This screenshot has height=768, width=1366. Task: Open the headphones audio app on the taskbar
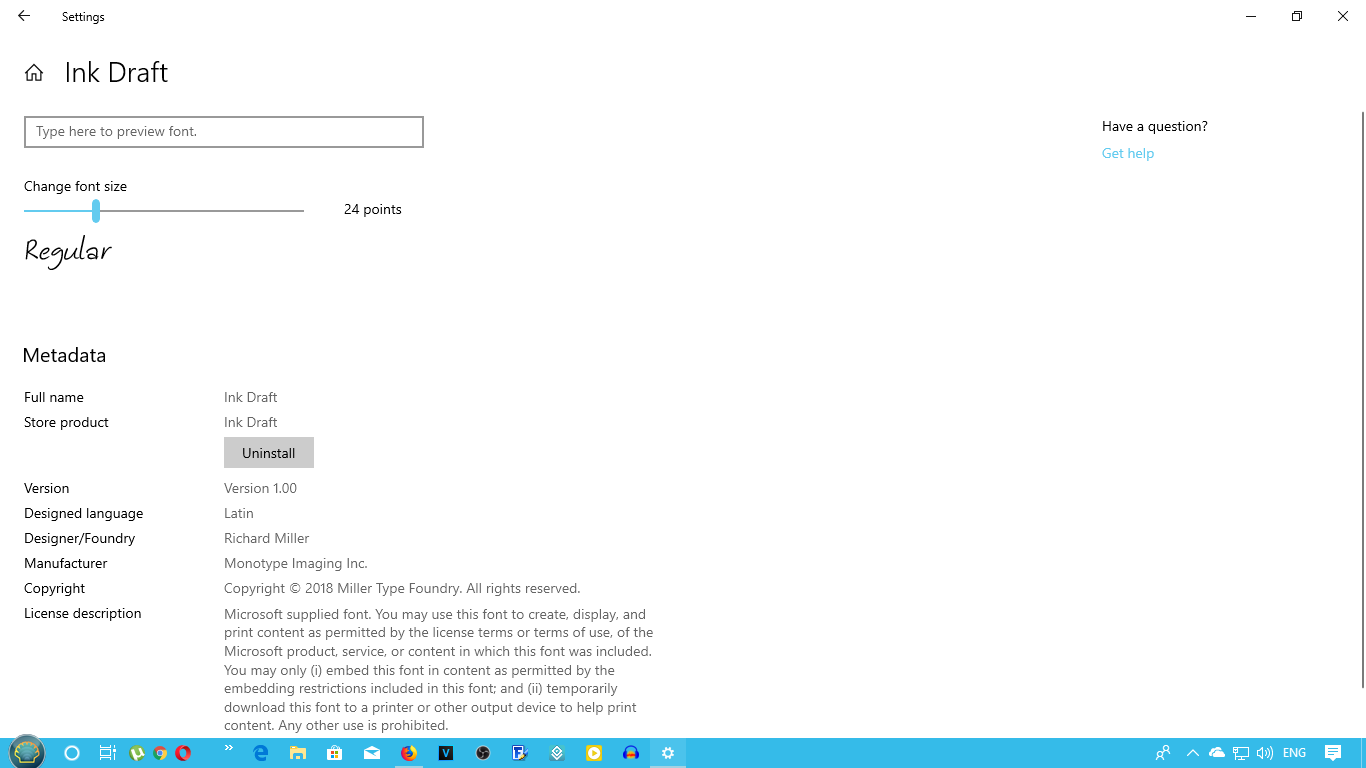[x=631, y=753]
